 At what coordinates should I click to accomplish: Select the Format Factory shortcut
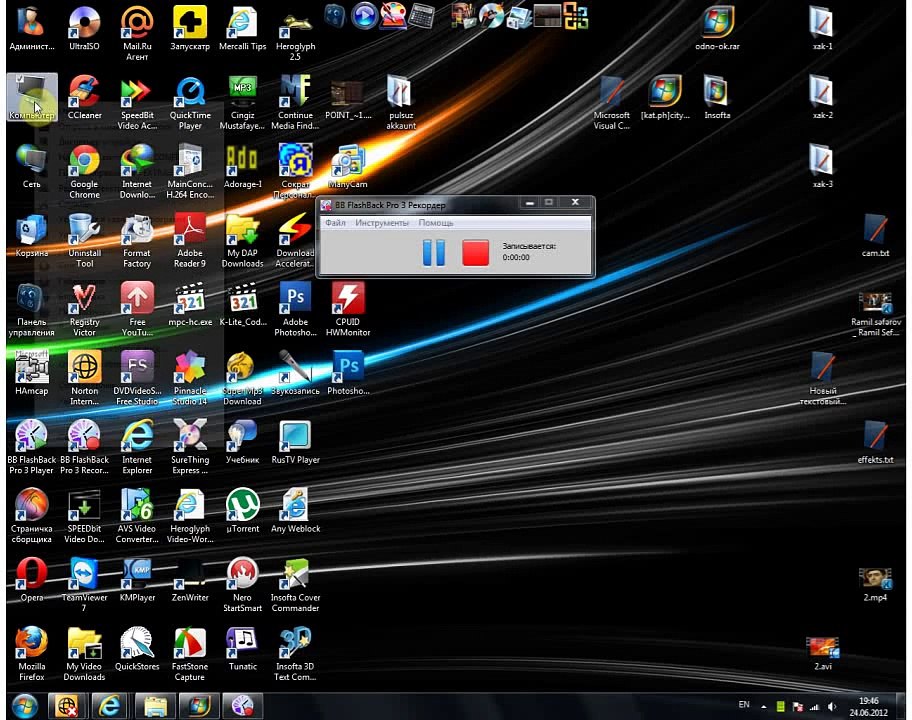(x=137, y=241)
